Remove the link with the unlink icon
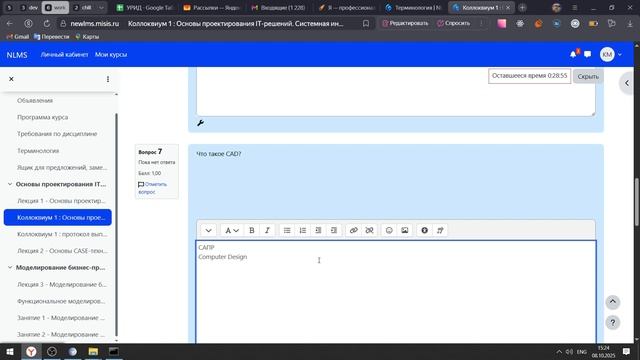640x360 pixels. pyautogui.click(x=369, y=230)
